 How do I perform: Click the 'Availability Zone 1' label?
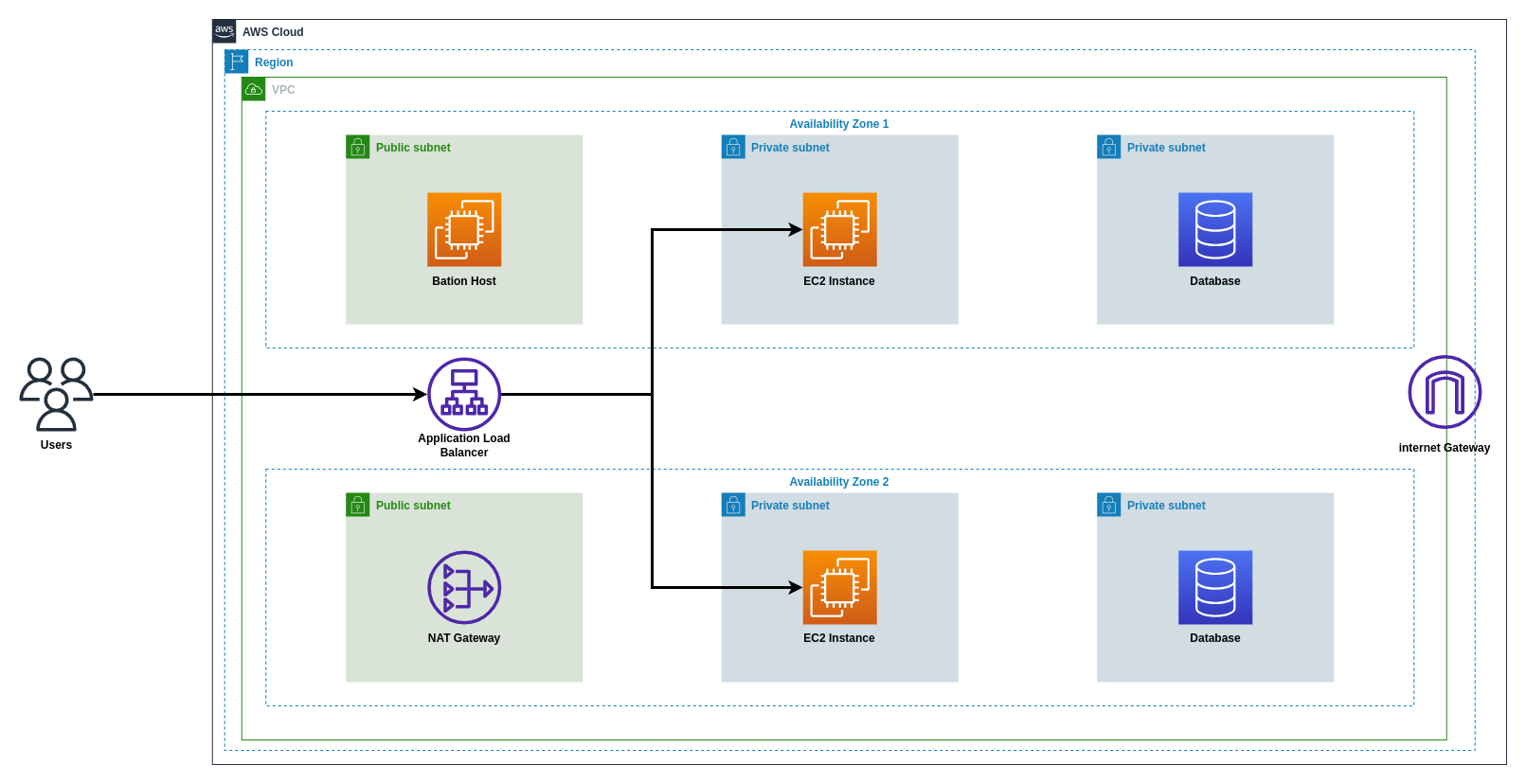[839, 124]
